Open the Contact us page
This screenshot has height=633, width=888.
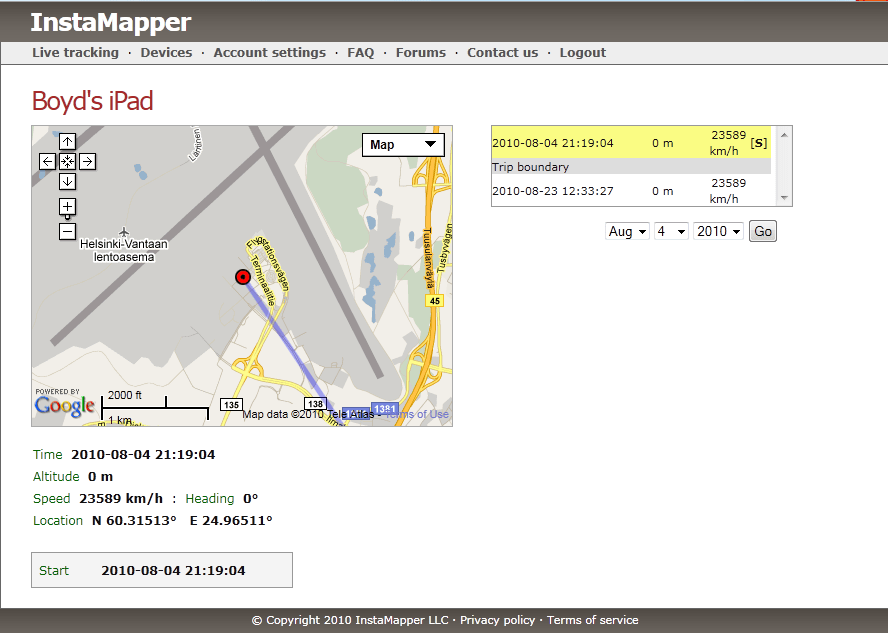coord(502,53)
